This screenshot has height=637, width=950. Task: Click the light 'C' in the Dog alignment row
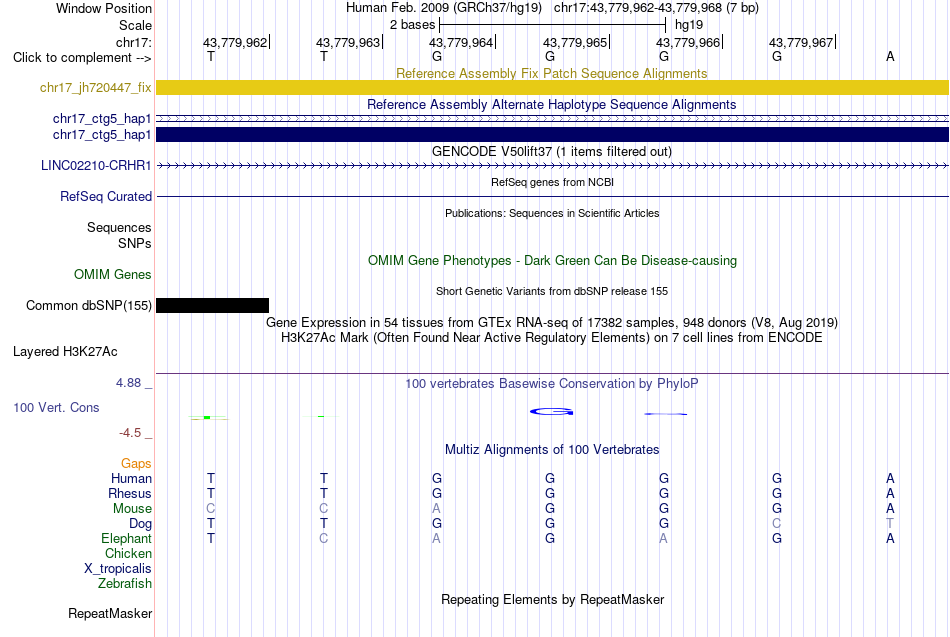777,524
